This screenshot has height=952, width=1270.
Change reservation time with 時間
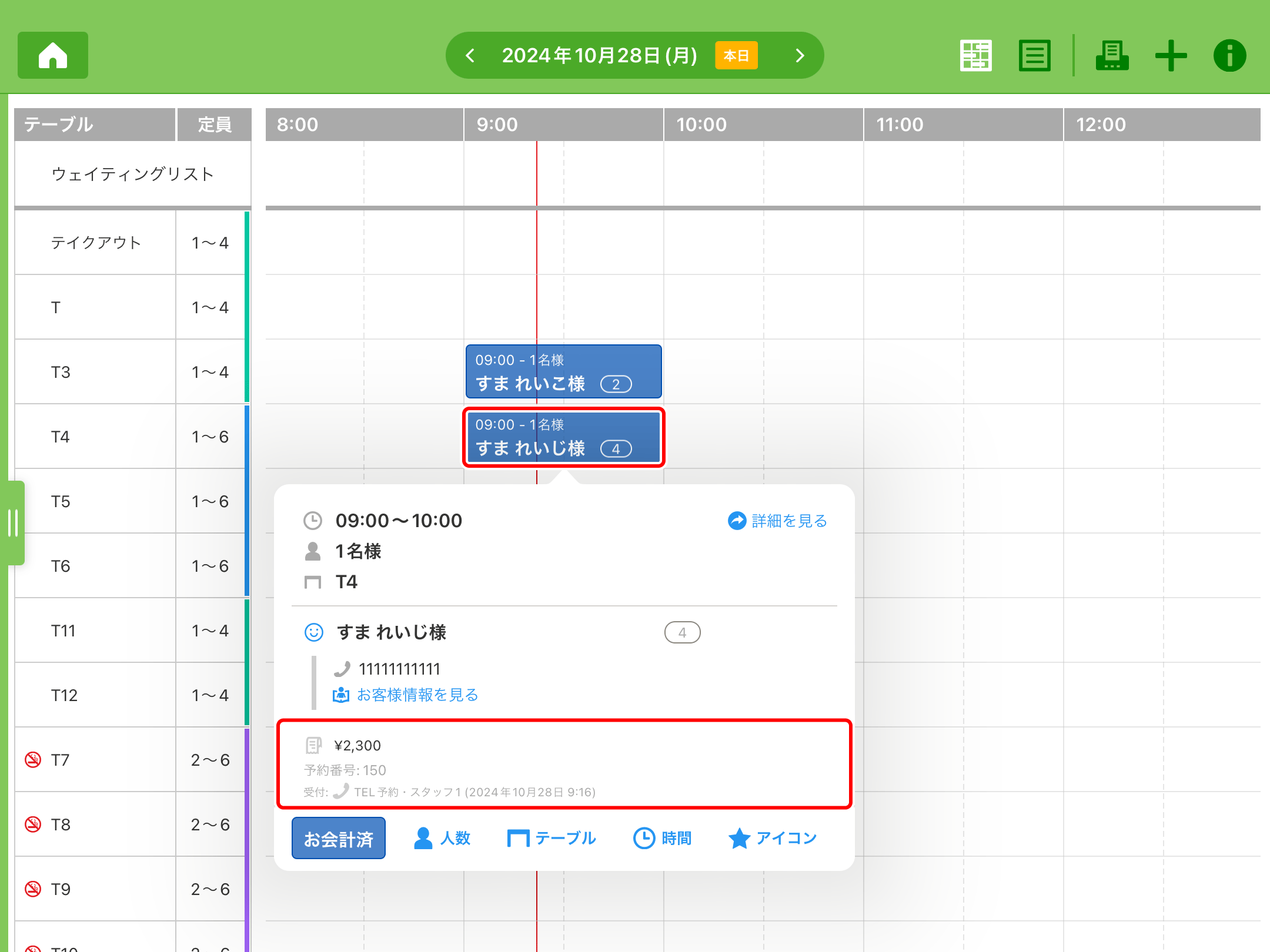[663, 838]
